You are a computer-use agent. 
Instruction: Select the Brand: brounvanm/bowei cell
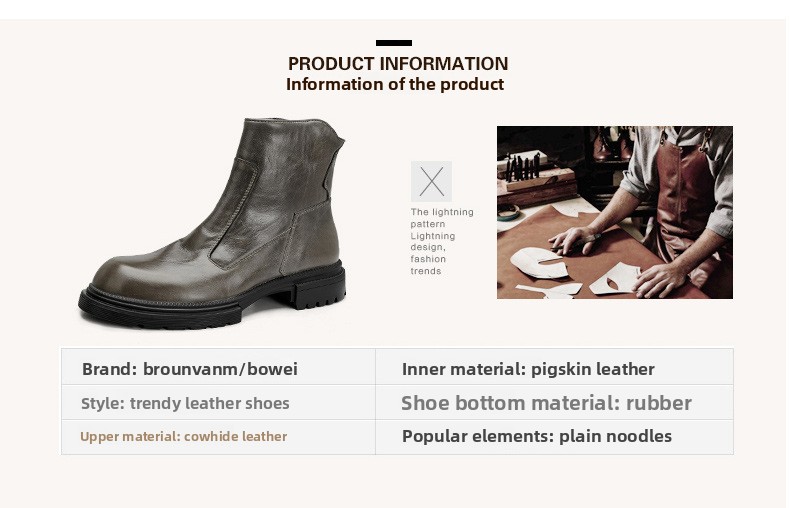(x=190, y=369)
